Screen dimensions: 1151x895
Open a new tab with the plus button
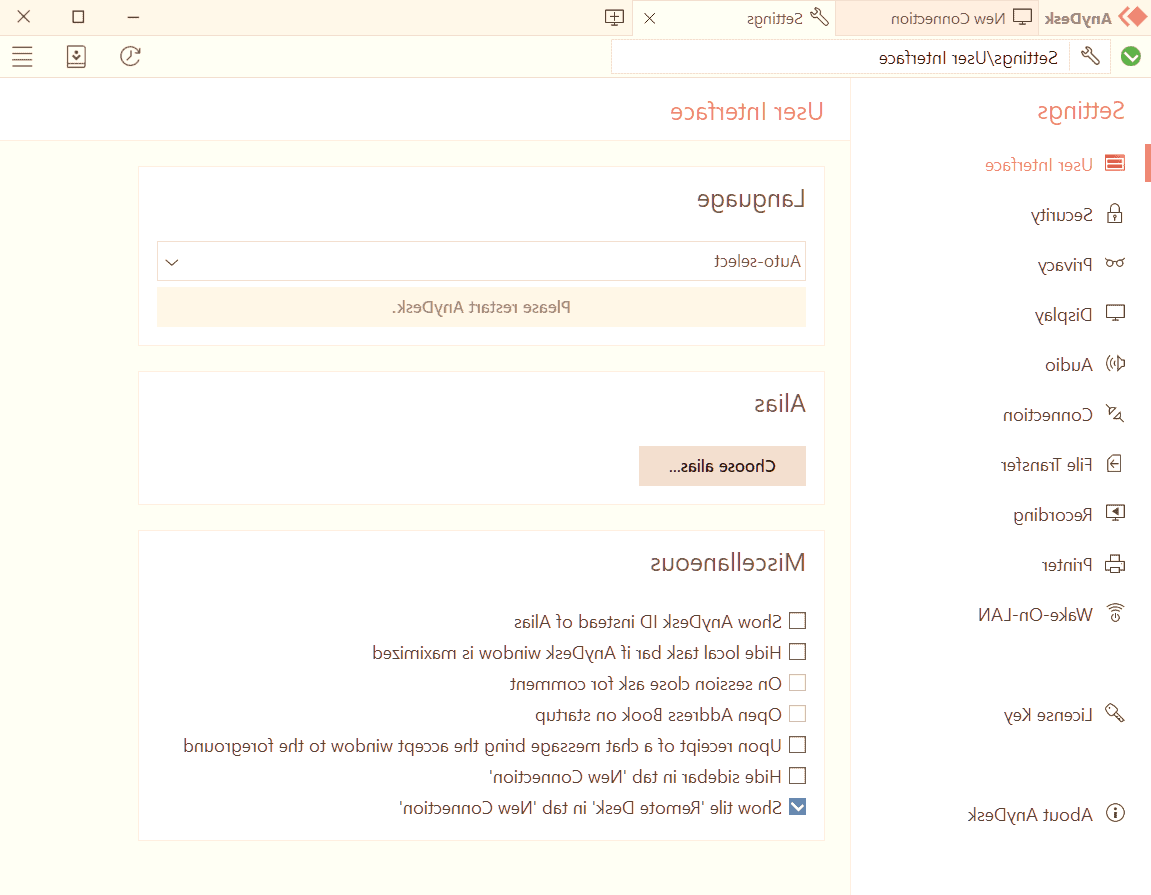pyautogui.click(x=614, y=17)
